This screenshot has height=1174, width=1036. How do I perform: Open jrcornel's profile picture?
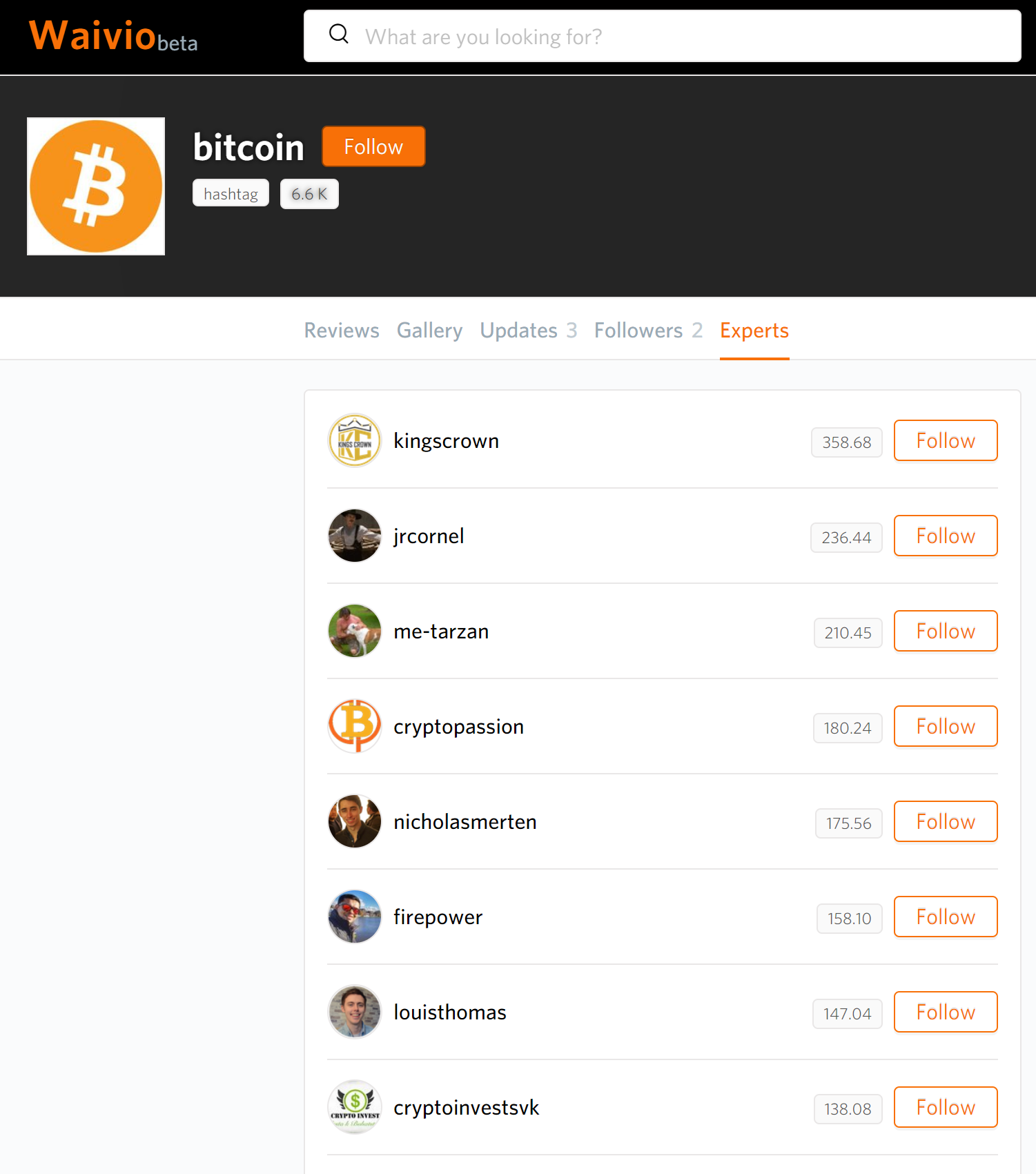point(355,536)
